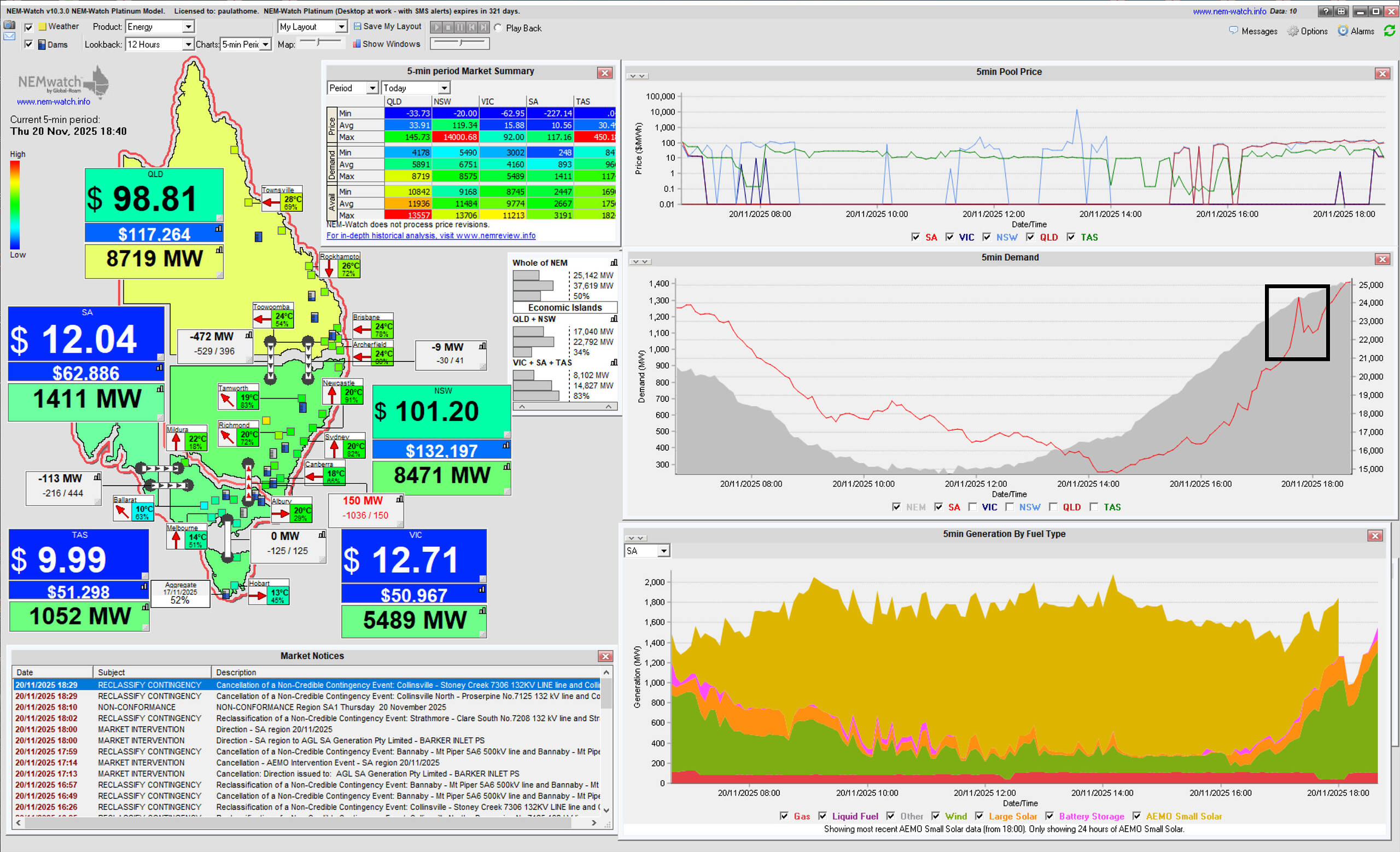1400x852 pixels.
Task: Click the www.nem-watch.info link under logo
Action: 54,102
